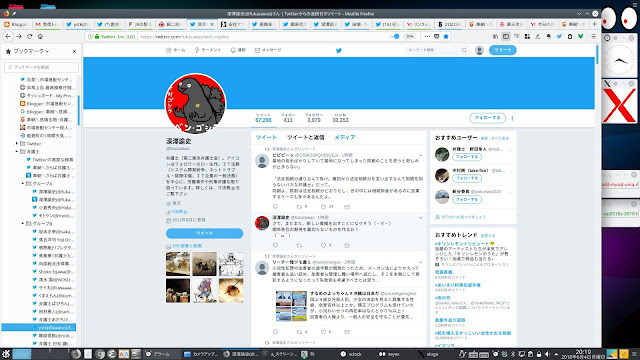The image size is (640, 360).
Task: Open the Firefox Library toolbar icon
Action: tap(496, 36)
